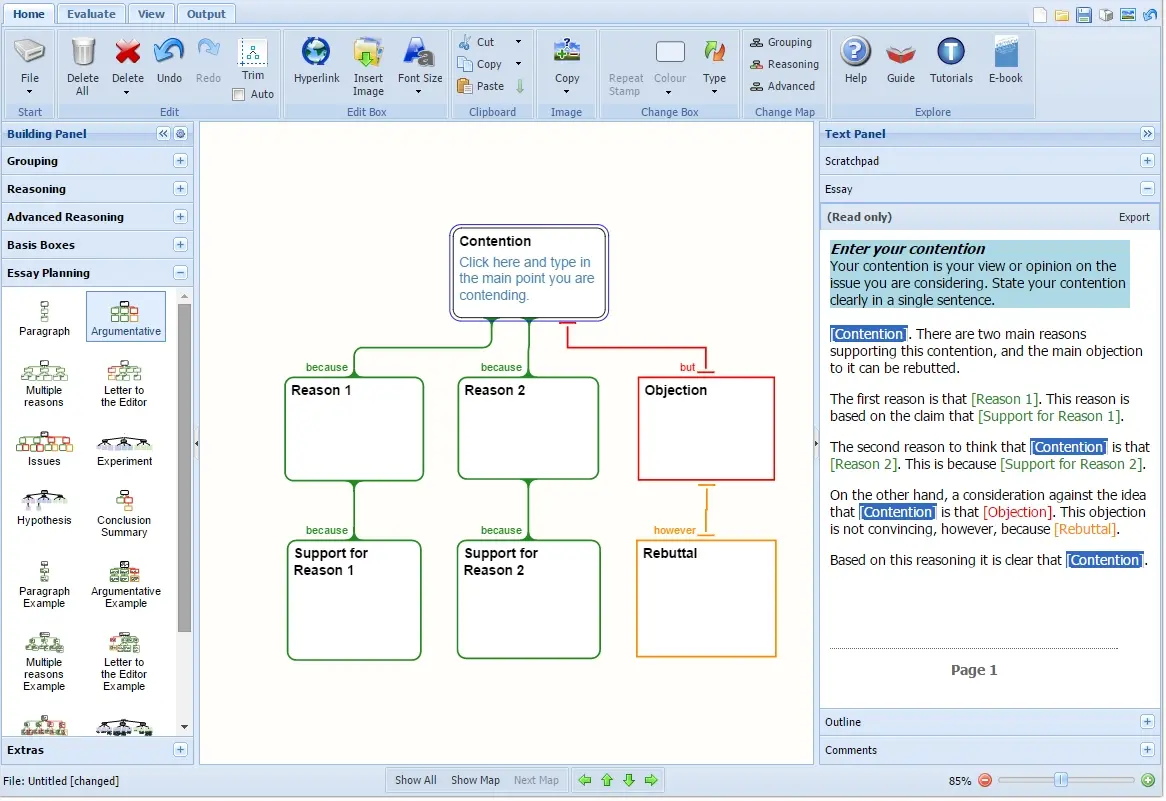Enable the Auto trim checkbox
This screenshot has width=1166, height=801.
(239, 95)
